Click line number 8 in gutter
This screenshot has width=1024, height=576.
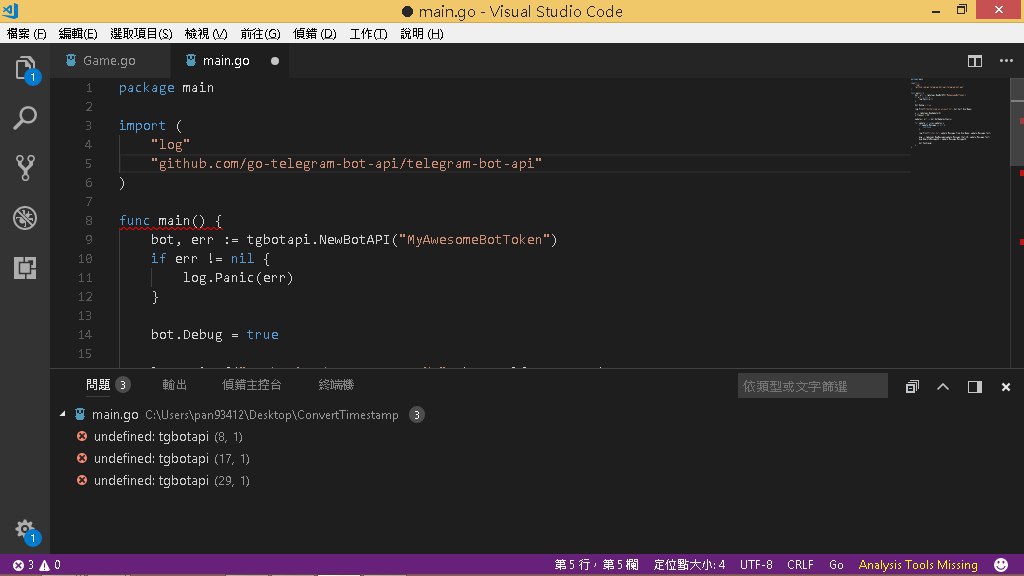tap(88, 221)
